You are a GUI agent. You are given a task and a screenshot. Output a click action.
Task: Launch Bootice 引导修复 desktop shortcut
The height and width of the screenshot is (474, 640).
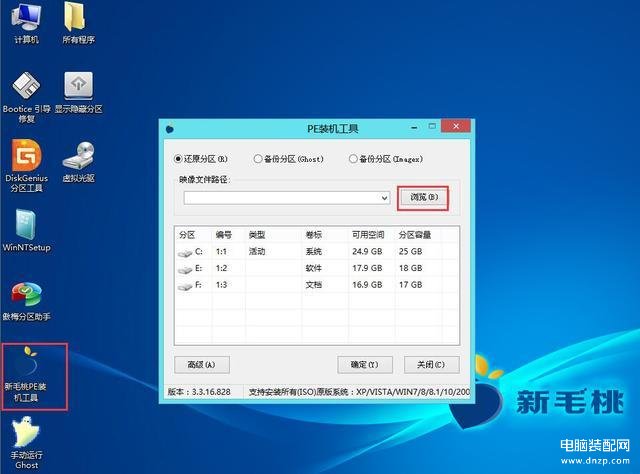tap(26, 86)
